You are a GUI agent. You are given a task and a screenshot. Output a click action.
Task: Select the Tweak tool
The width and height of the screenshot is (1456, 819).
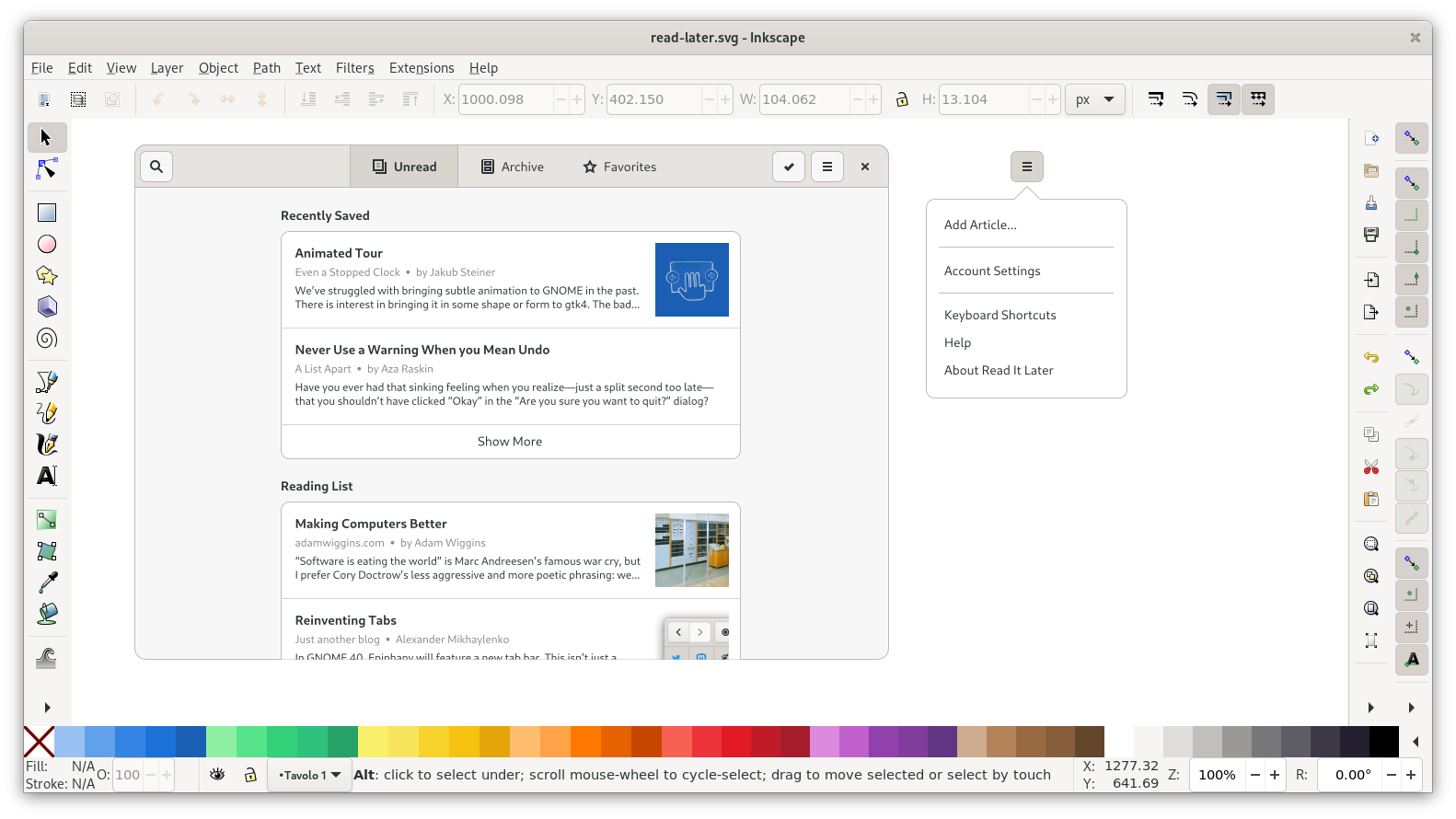click(47, 658)
